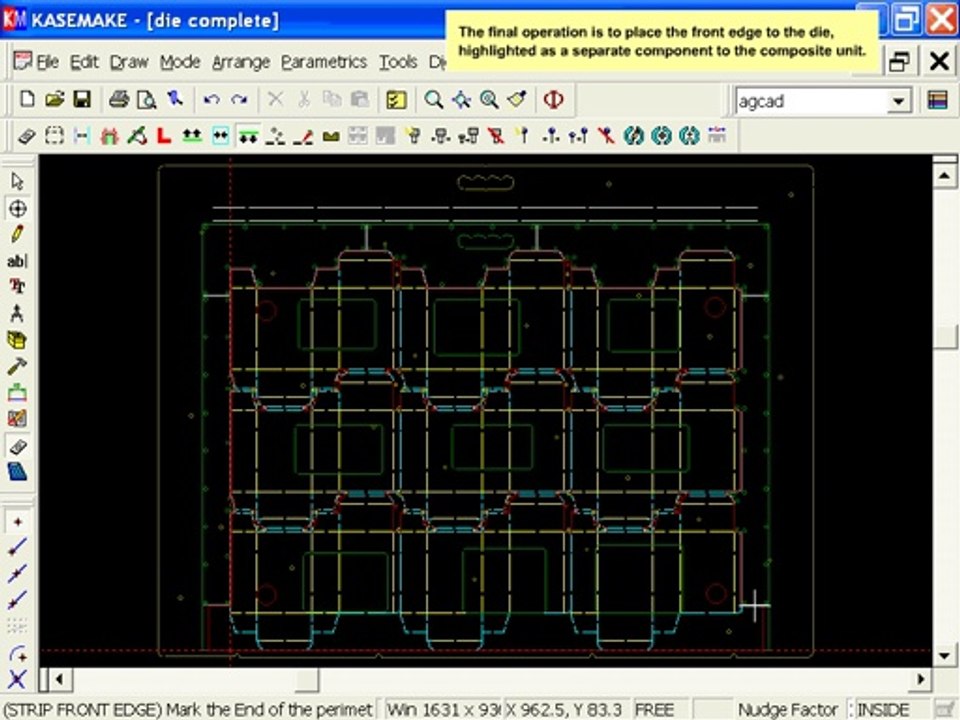Toggle the dotted grid snap
The image size is (960, 720).
17,626
